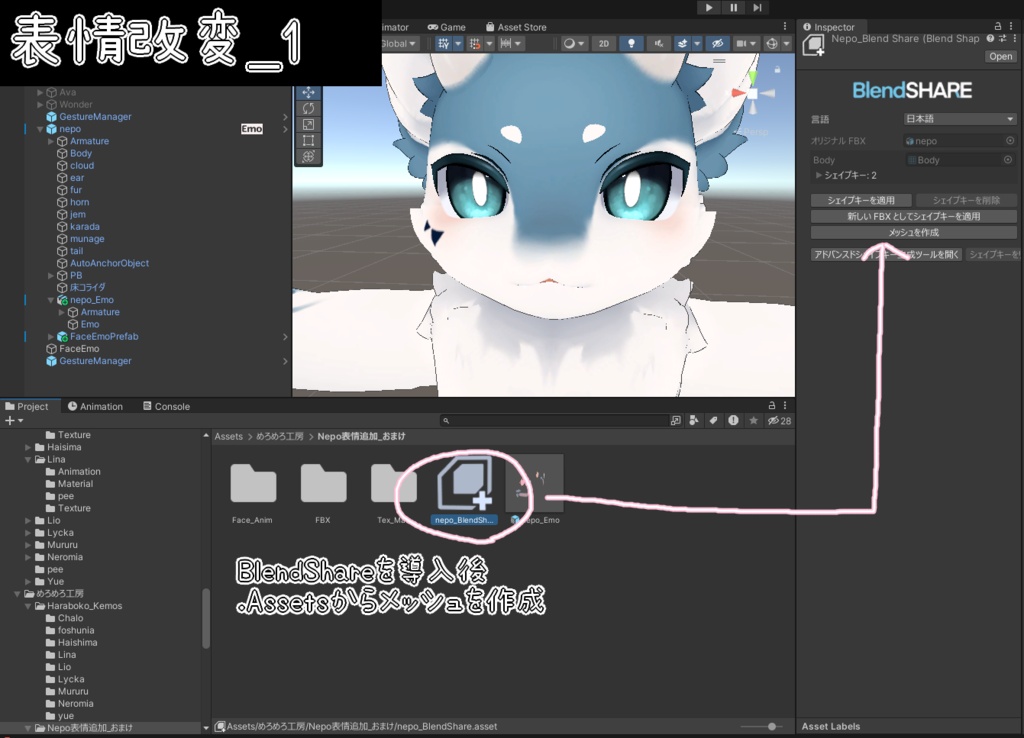Viewport: 1024px width, 738px height.
Task: Open preset settings icon in Inspector header
Action: 1002,39
